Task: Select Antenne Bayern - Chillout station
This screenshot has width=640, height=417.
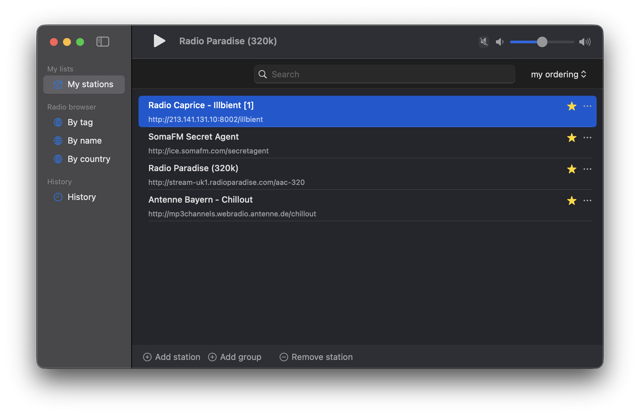Action: (367, 206)
